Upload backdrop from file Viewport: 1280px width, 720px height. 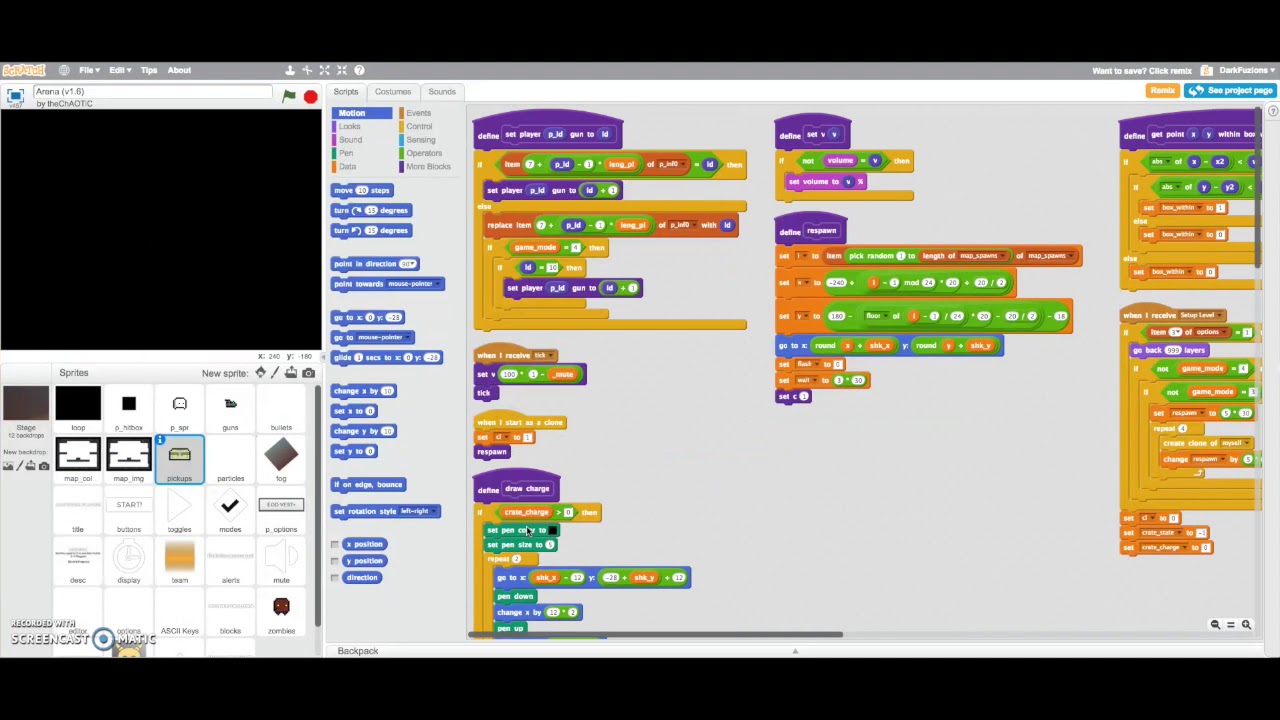click(31, 466)
